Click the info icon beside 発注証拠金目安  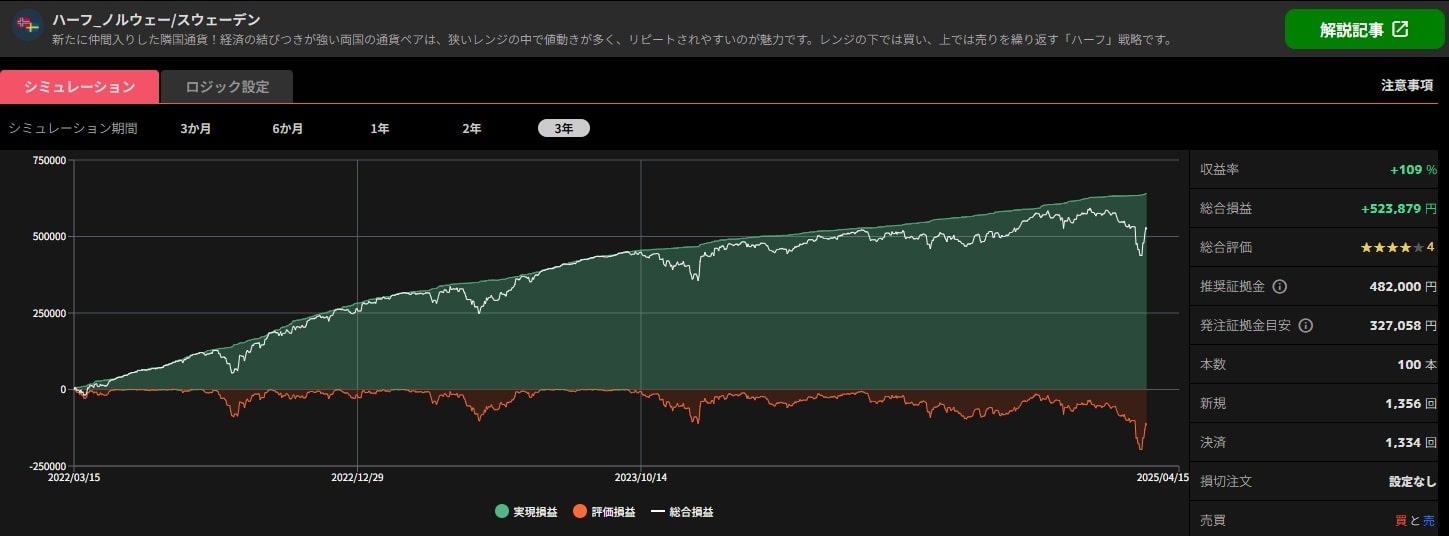click(x=1305, y=325)
